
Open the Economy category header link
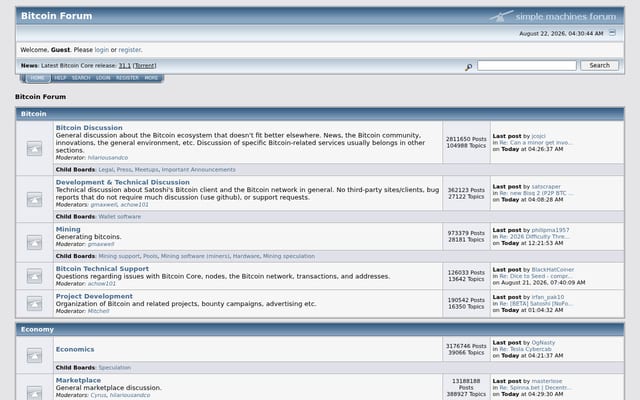[x=37, y=329]
